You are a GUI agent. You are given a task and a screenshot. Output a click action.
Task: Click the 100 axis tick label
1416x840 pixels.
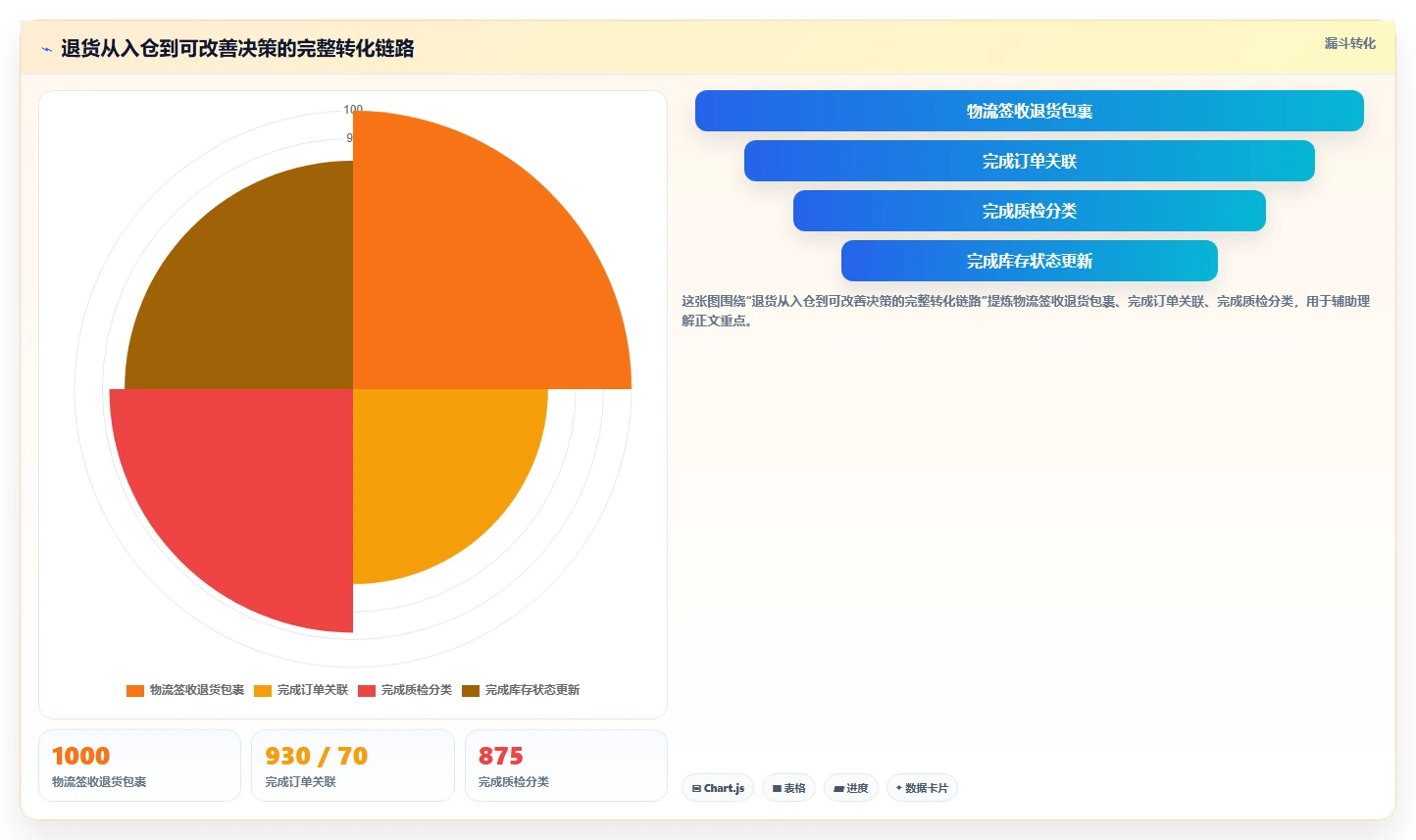coord(353,109)
